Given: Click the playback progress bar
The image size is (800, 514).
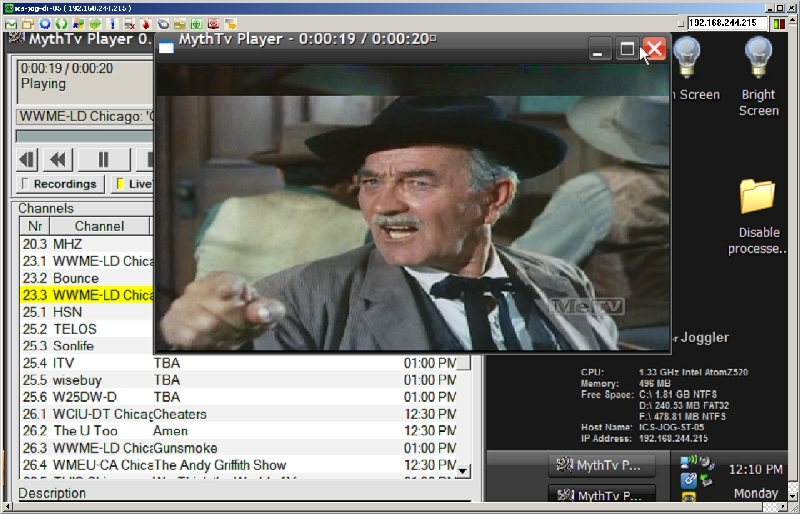Looking at the screenshot, I should tap(85, 136).
